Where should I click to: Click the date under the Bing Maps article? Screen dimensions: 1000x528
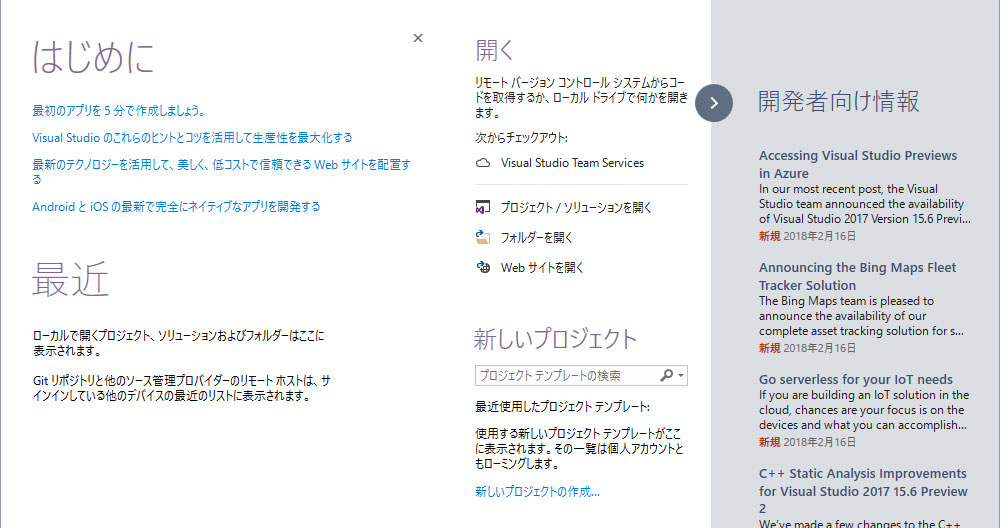(819, 348)
